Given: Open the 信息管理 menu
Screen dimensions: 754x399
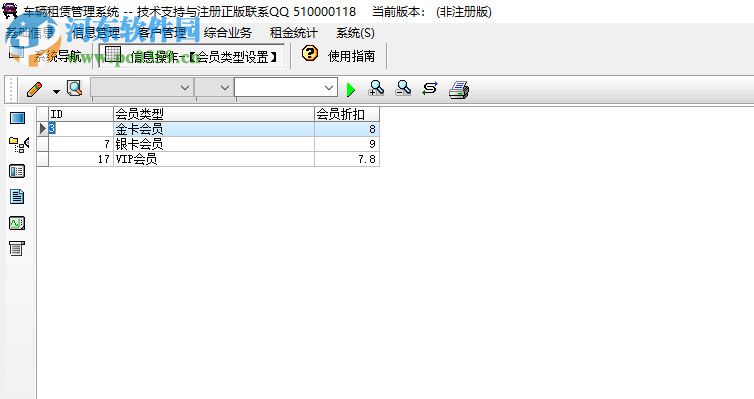Looking at the screenshot, I should 96,33.
